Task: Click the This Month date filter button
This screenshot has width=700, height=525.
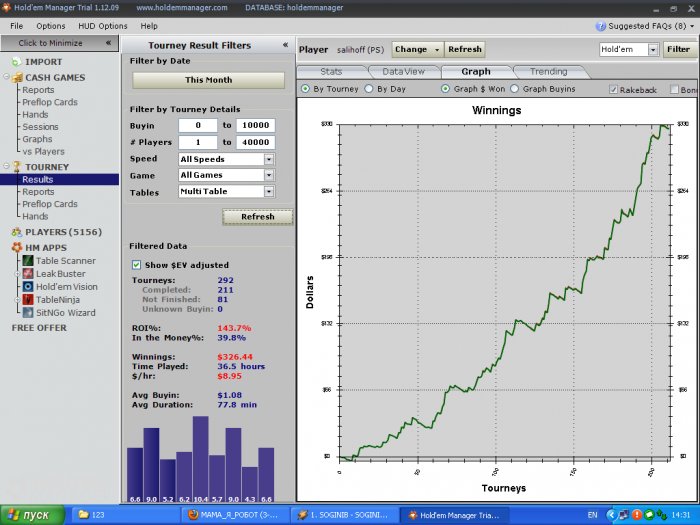Action: [208, 80]
